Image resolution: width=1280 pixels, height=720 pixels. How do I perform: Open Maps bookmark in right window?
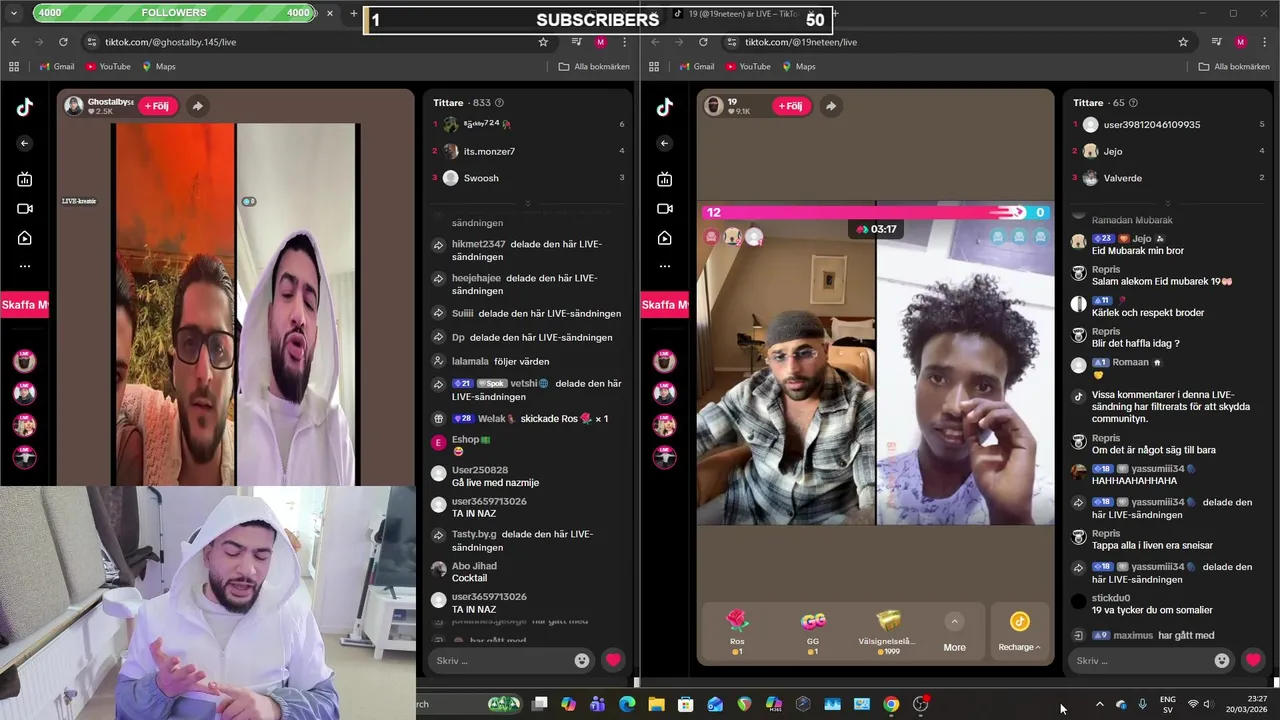[797, 66]
